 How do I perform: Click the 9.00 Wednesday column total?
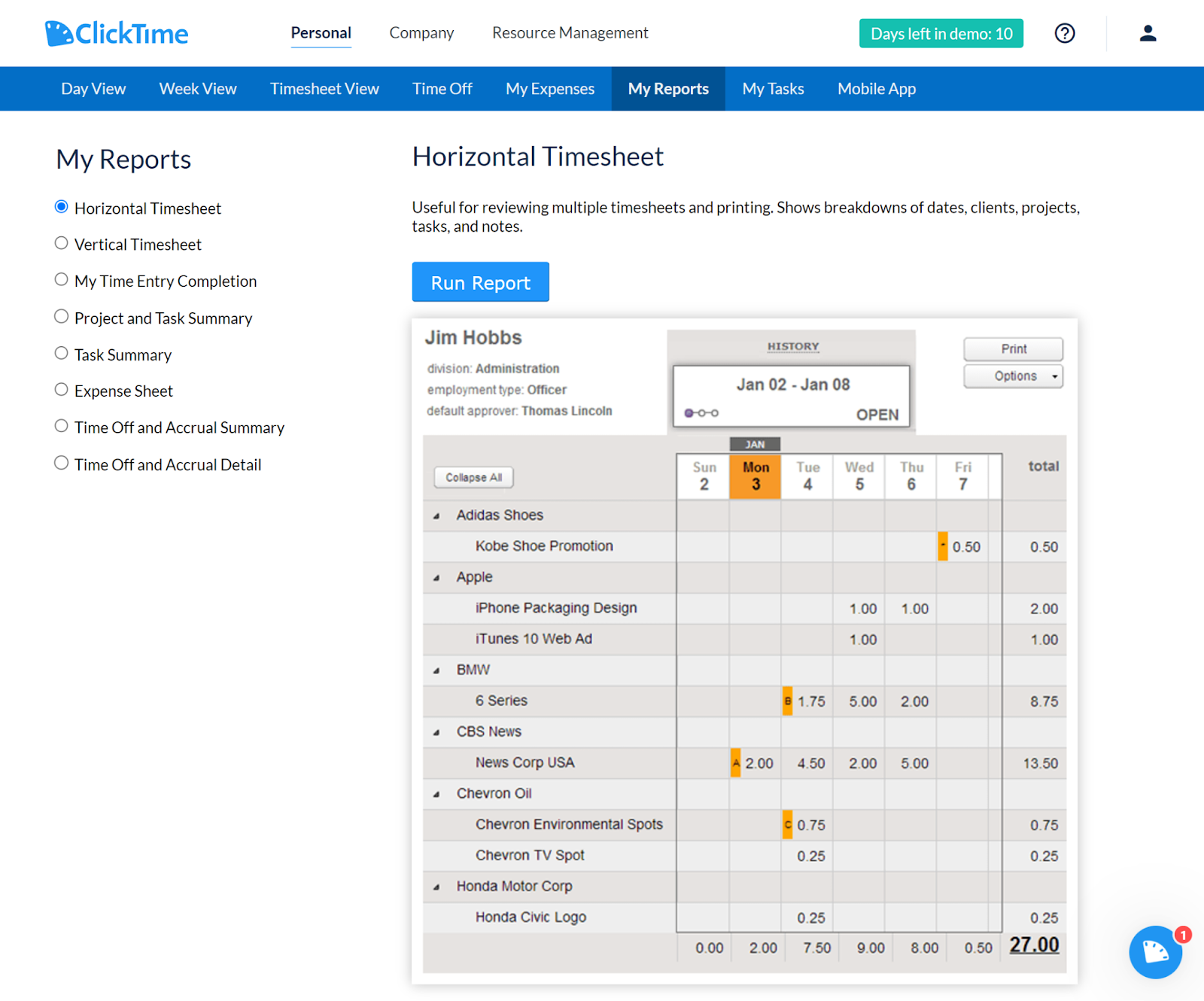click(x=871, y=948)
